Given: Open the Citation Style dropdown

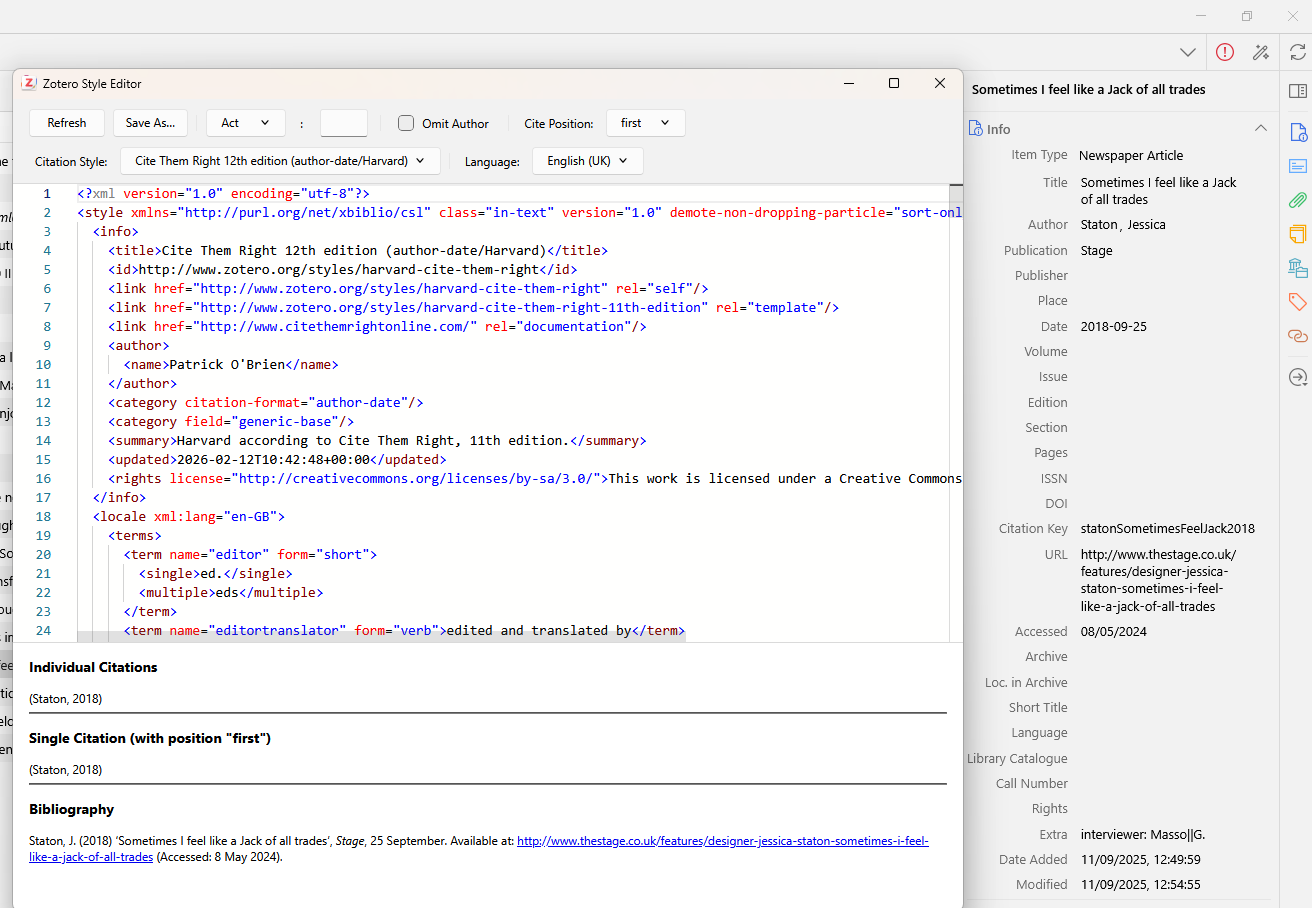Looking at the screenshot, I should tap(280, 161).
